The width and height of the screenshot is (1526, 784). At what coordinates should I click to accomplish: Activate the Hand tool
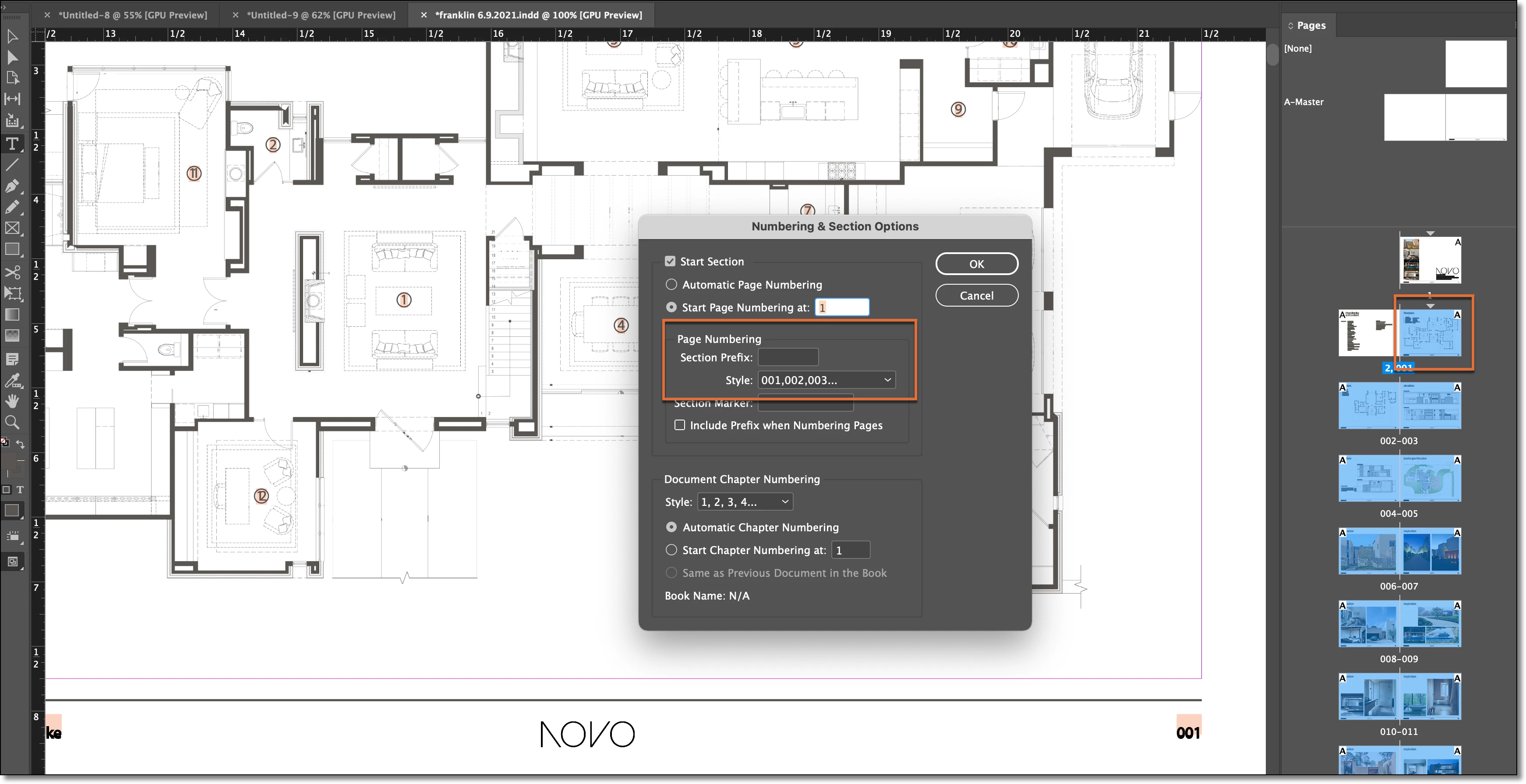click(12, 401)
